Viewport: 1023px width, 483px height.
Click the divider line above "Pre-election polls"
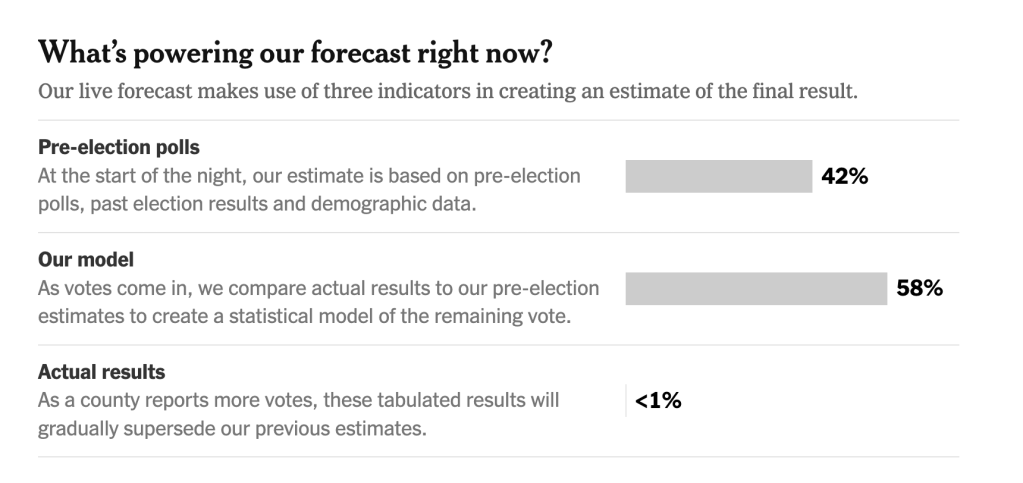[x=498, y=120]
